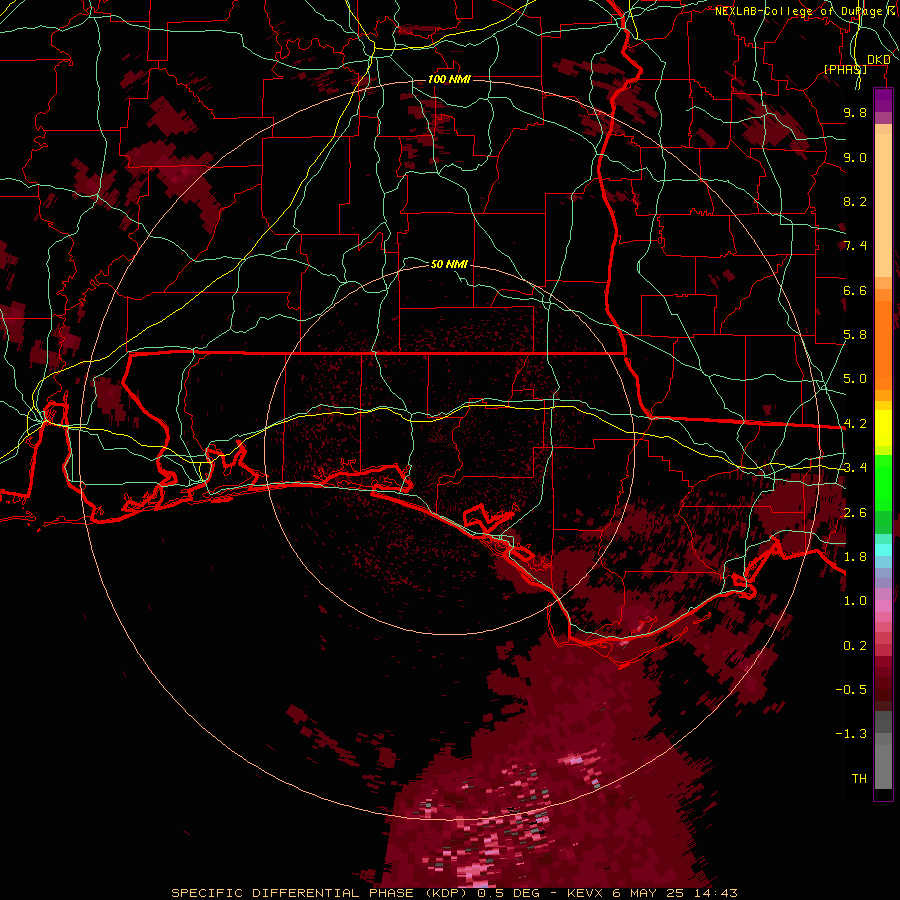Click the TH label at the bottom of the scale
The width and height of the screenshot is (900, 900).
tap(859, 778)
